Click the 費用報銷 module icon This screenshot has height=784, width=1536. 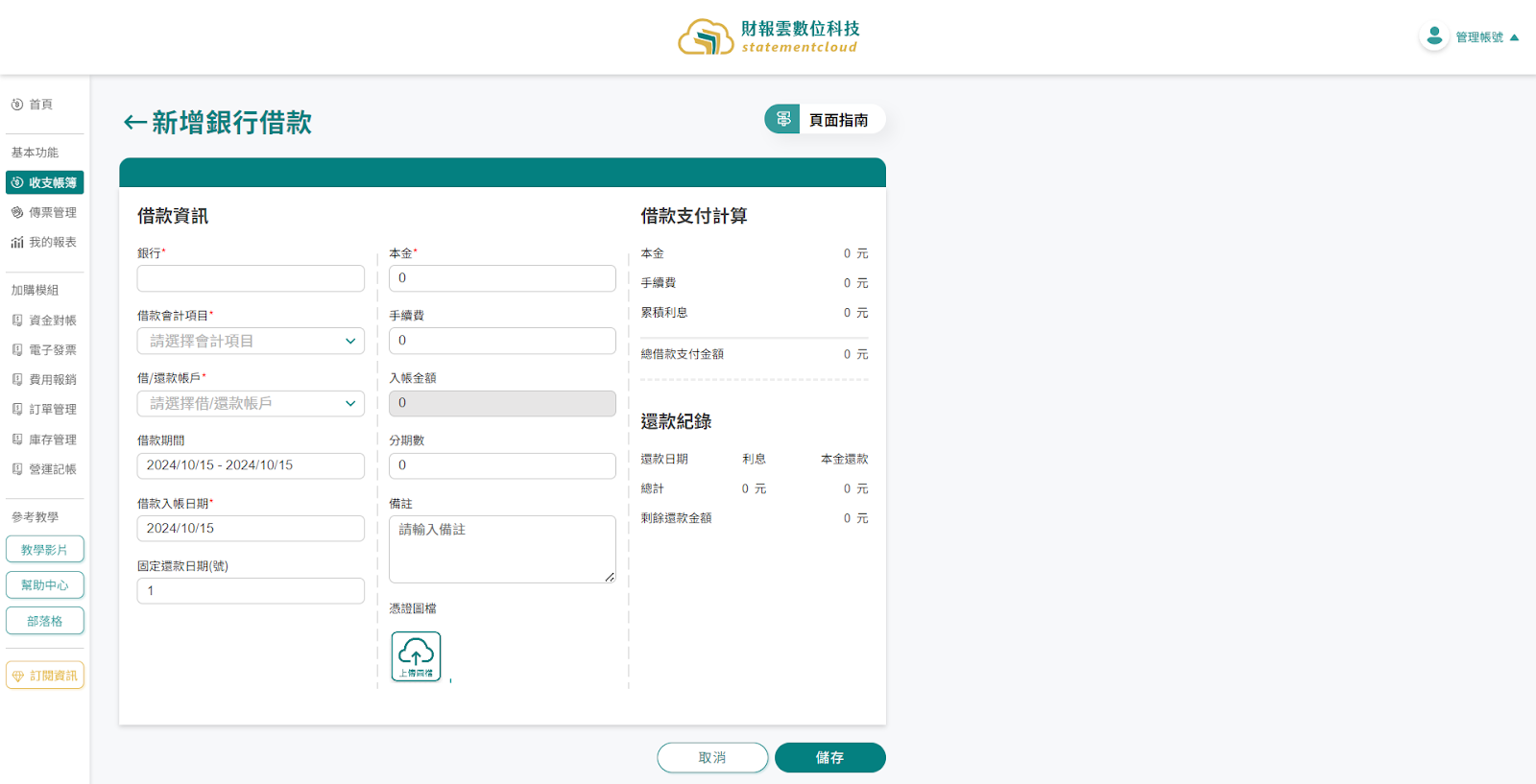click(x=17, y=380)
